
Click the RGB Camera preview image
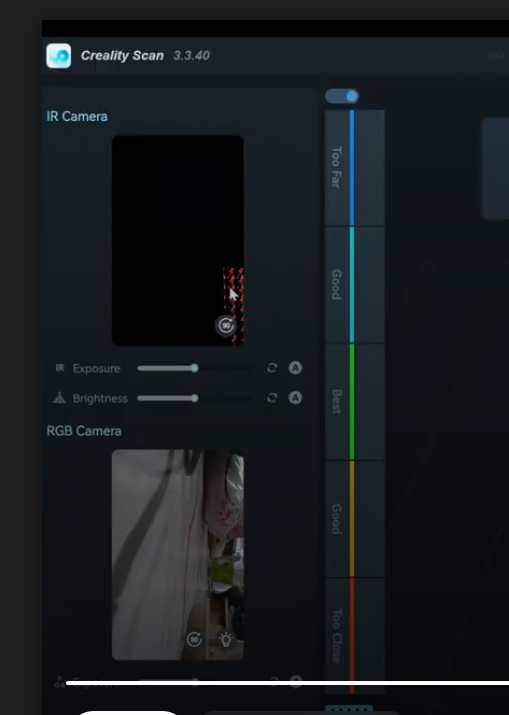coord(177,554)
